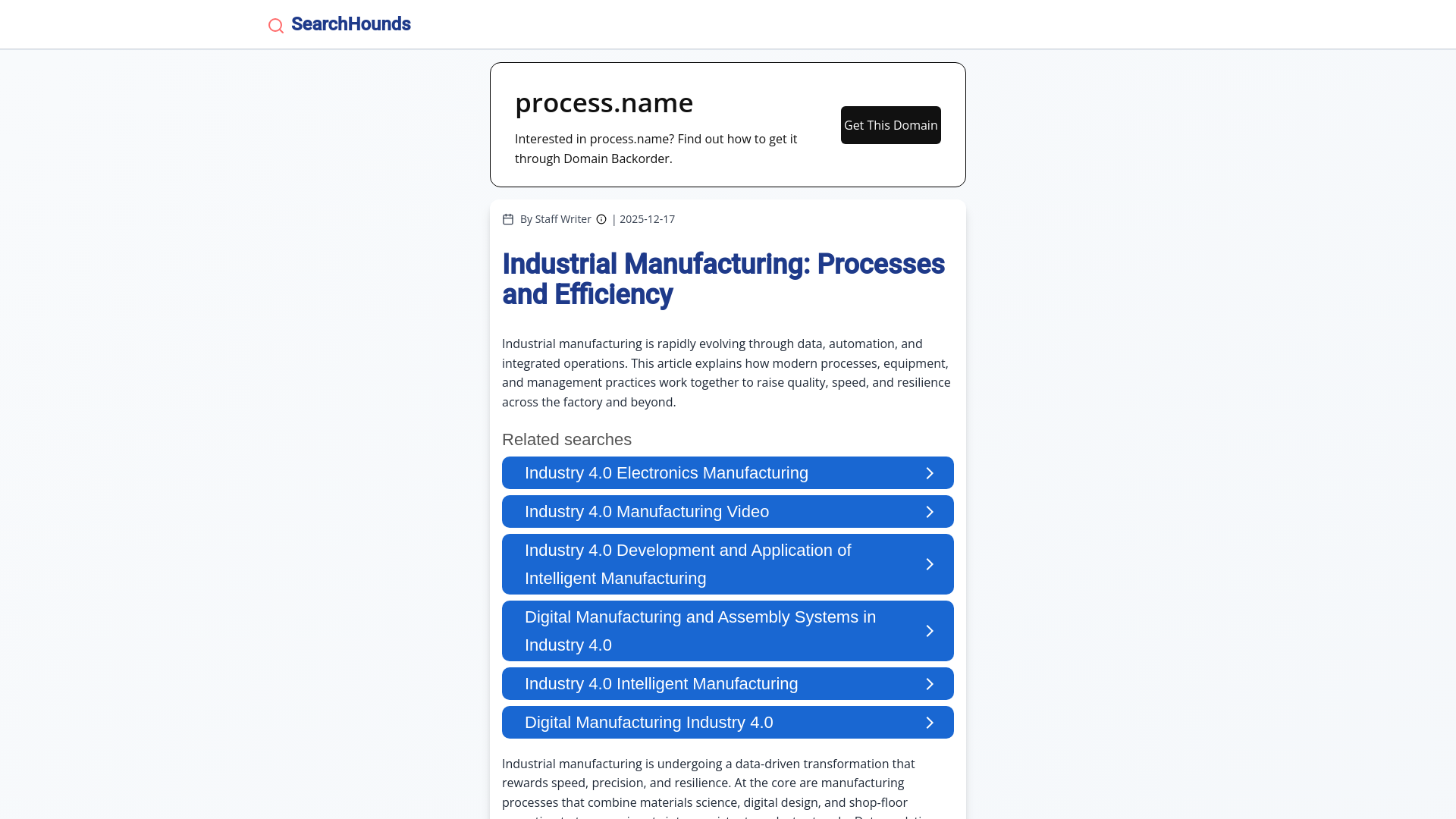This screenshot has height=819, width=1456.
Task: Click the arrow icon on Industry 4.0 Manufacturing Video
Action: coord(930,511)
